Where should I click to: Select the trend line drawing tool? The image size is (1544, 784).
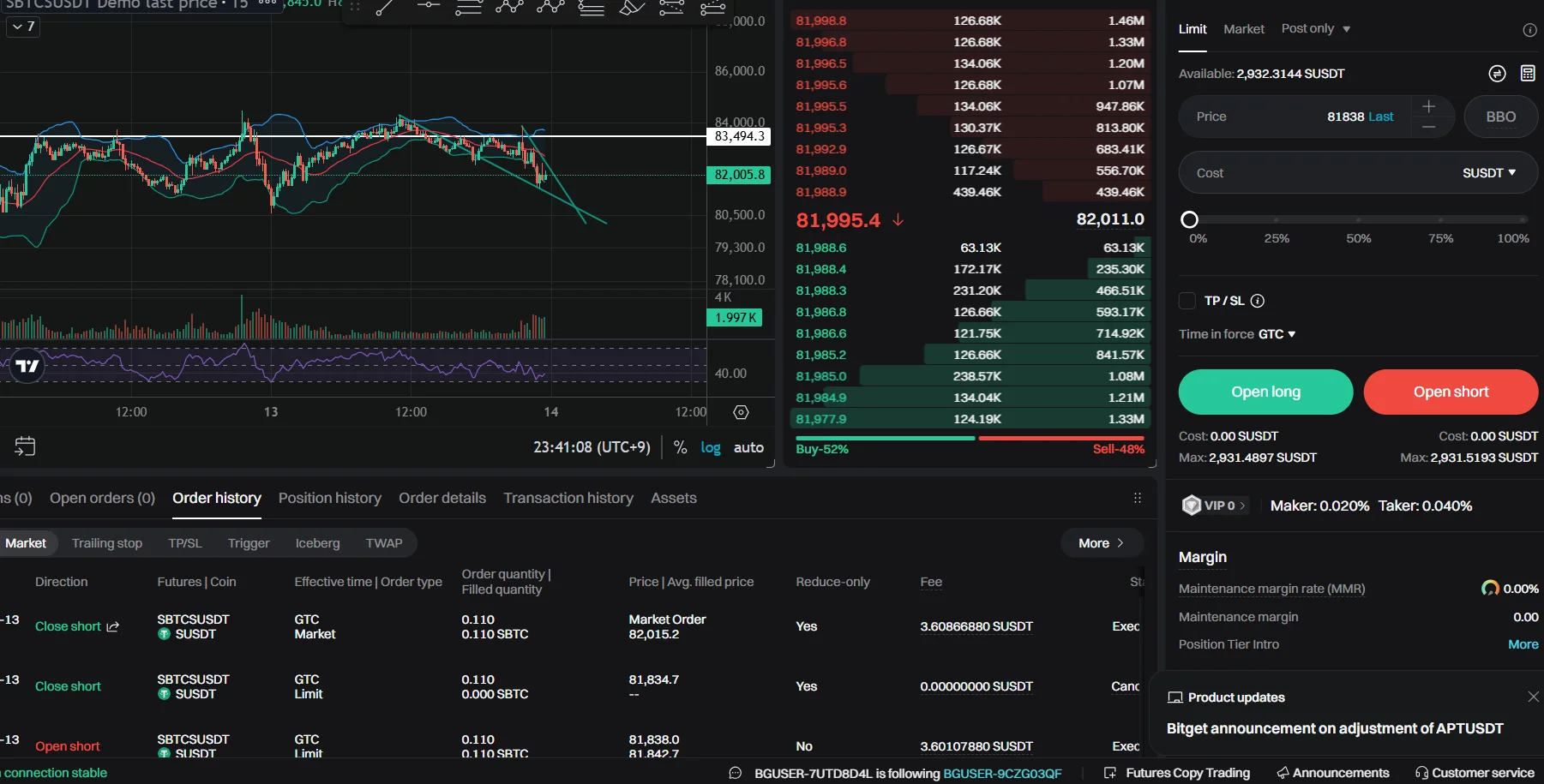pyautogui.click(x=386, y=8)
